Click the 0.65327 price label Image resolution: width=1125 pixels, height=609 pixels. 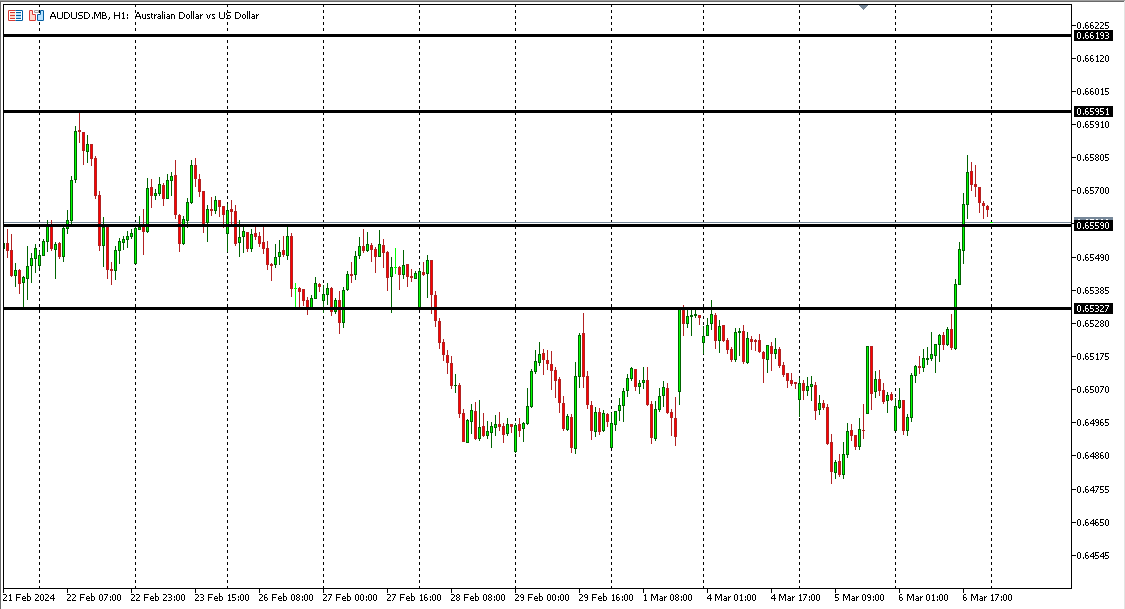[1092, 309]
